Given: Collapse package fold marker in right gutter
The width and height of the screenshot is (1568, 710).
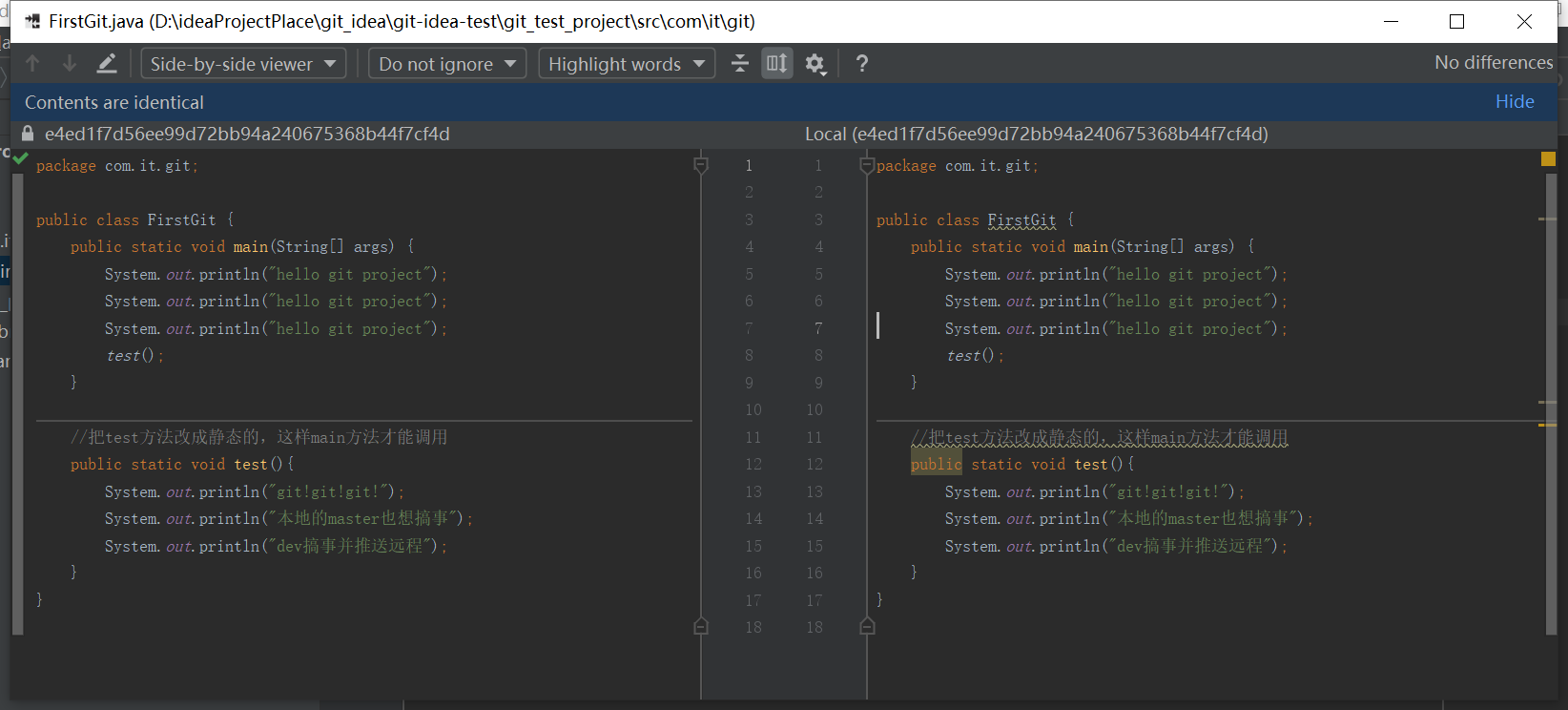Looking at the screenshot, I should click(867, 165).
